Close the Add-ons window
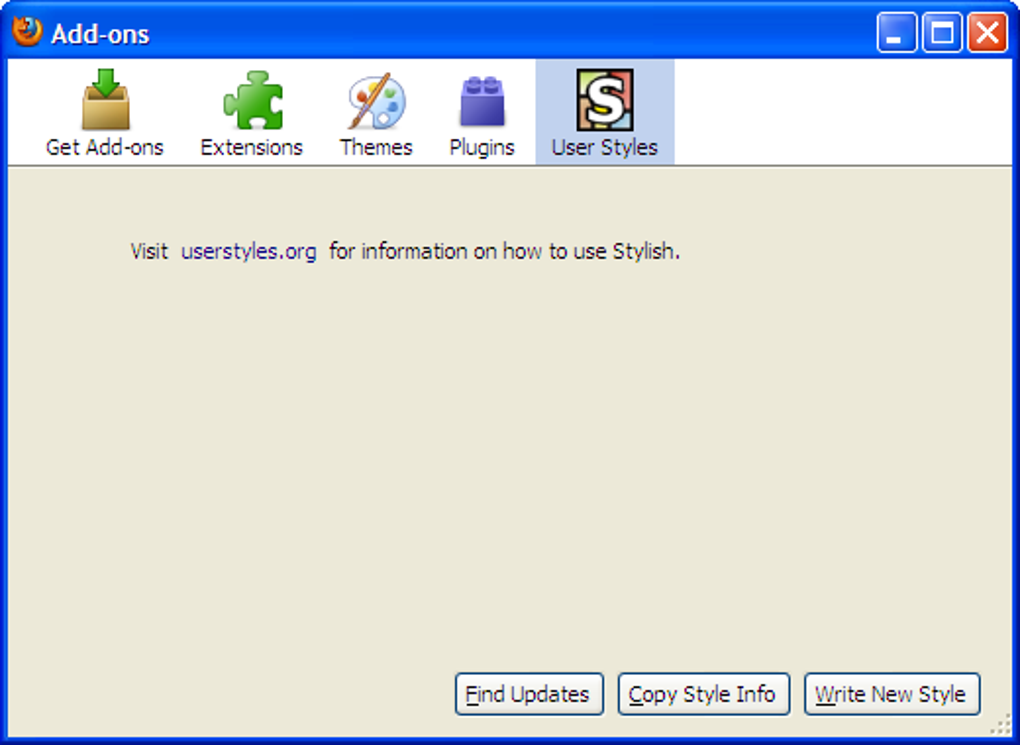Image resolution: width=1020 pixels, height=745 pixels. click(987, 32)
